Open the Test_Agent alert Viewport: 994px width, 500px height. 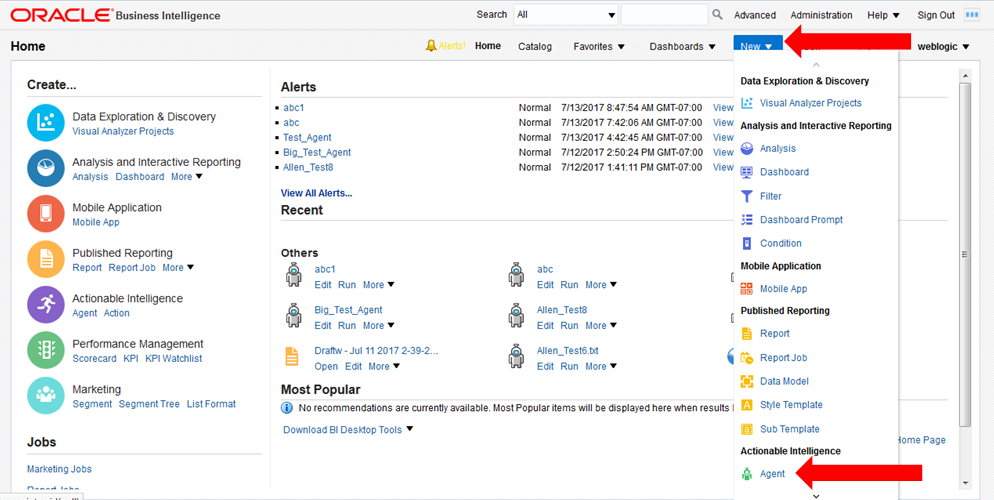[x=307, y=138]
